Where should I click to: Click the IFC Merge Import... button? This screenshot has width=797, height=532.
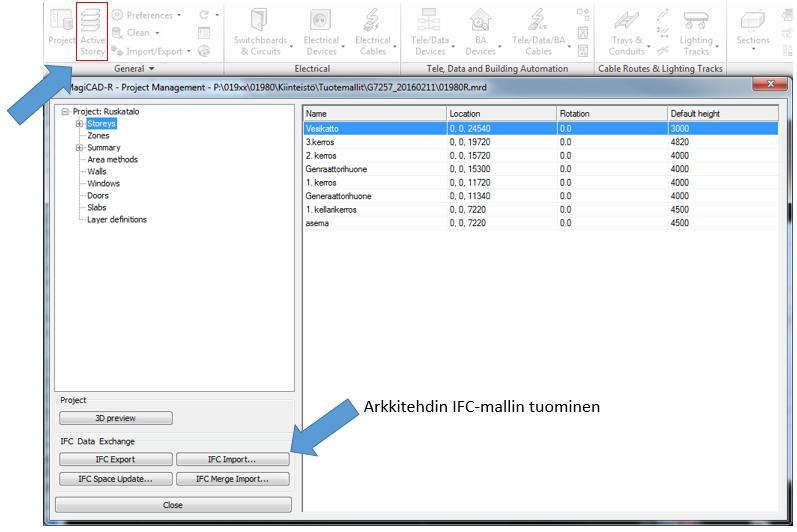tap(233, 479)
